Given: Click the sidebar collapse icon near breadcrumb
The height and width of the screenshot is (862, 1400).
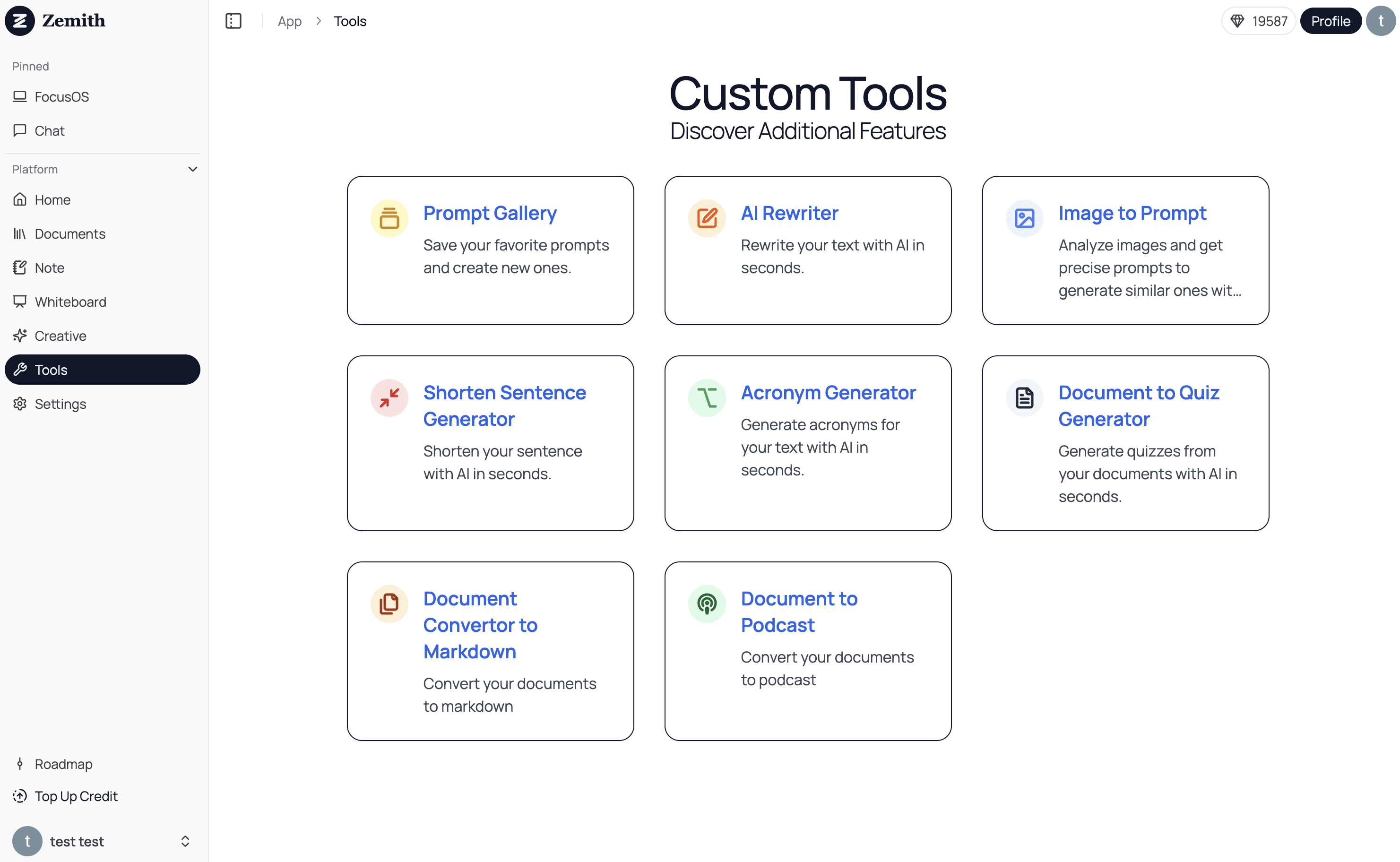Looking at the screenshot, I should click(233, 20).
